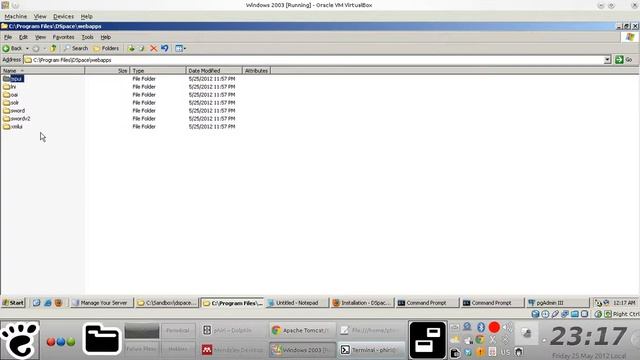Click the red, blue, green dots icon
Viewport: 640px width, 360px height.
pyautogui.click(x=61, y=342)
